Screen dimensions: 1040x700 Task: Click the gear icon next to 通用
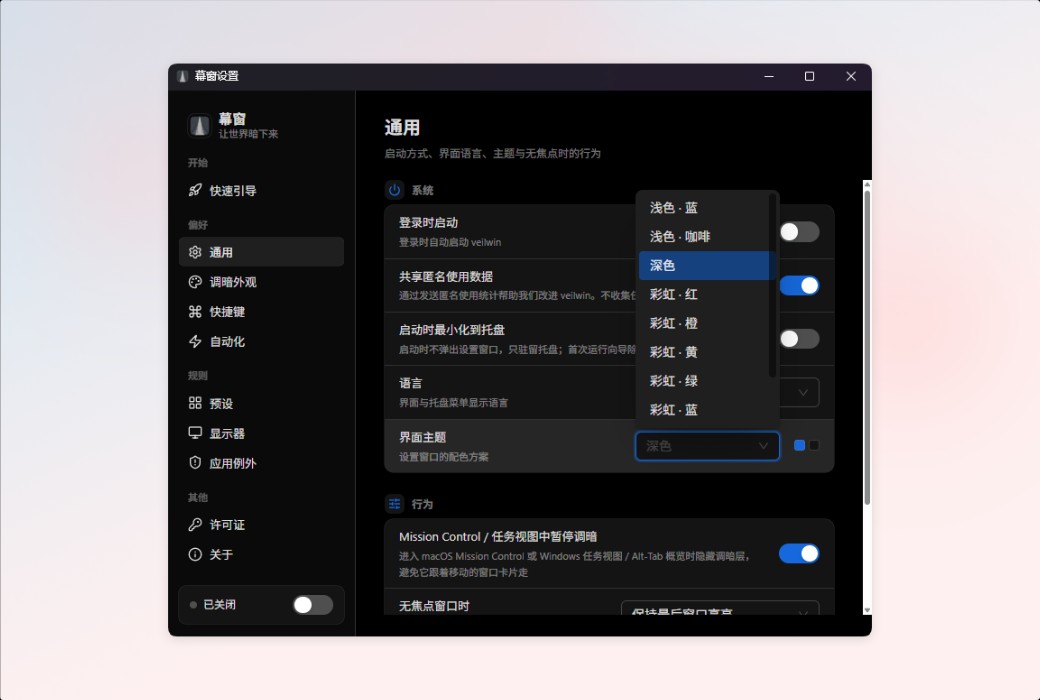point(195,252)
